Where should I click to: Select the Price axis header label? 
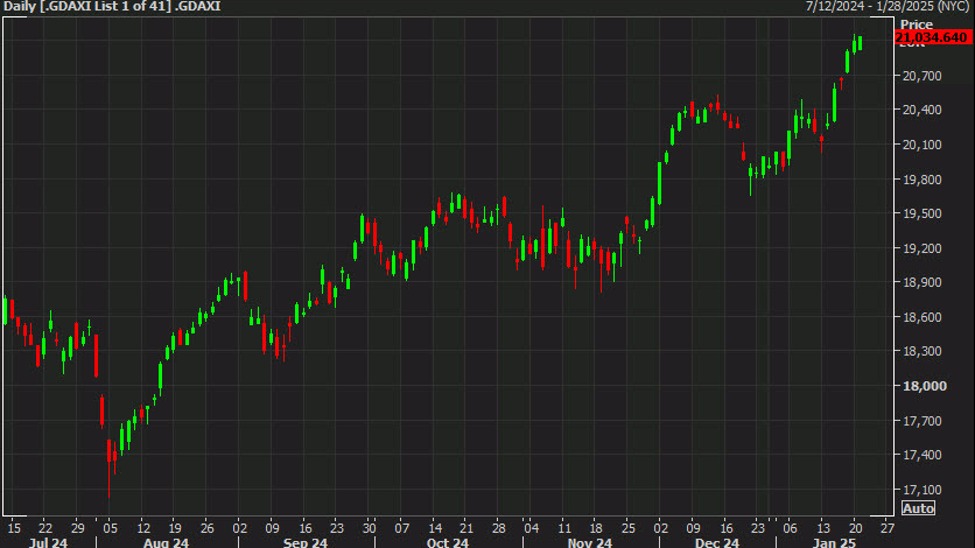916,24
